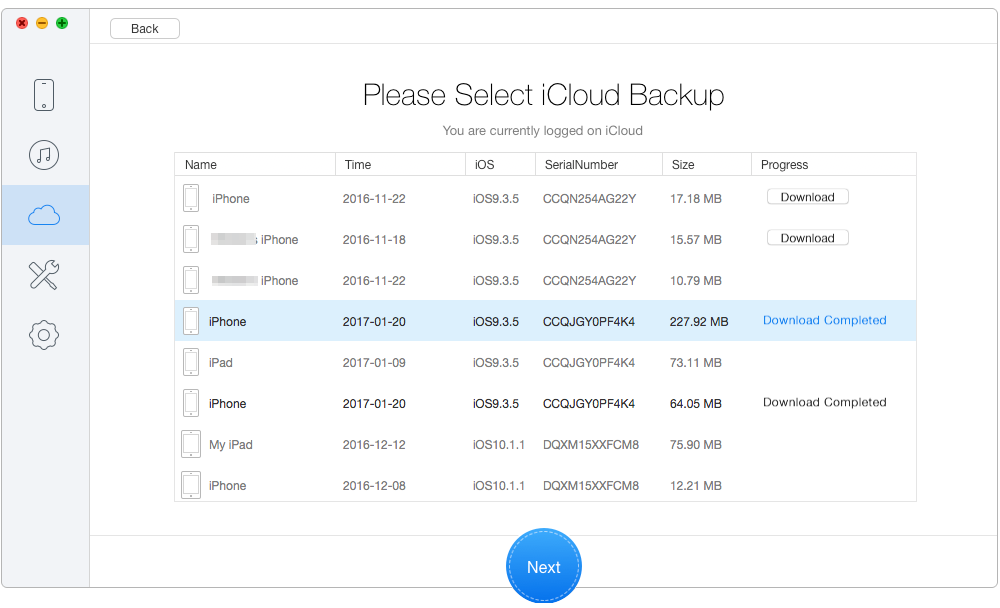Open the tools wrench sidebar icon
This screenshot has height=608, width=1000.
point(44,275)
